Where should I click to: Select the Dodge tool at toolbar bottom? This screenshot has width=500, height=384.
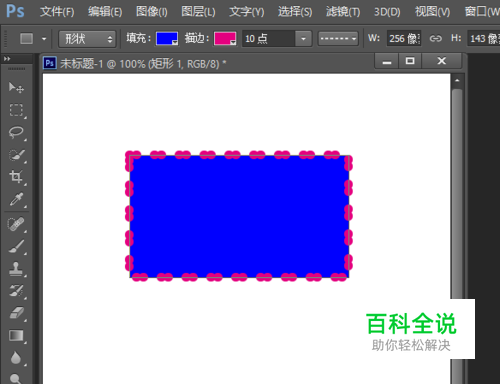pyautogui.click(x=15, y=378)
